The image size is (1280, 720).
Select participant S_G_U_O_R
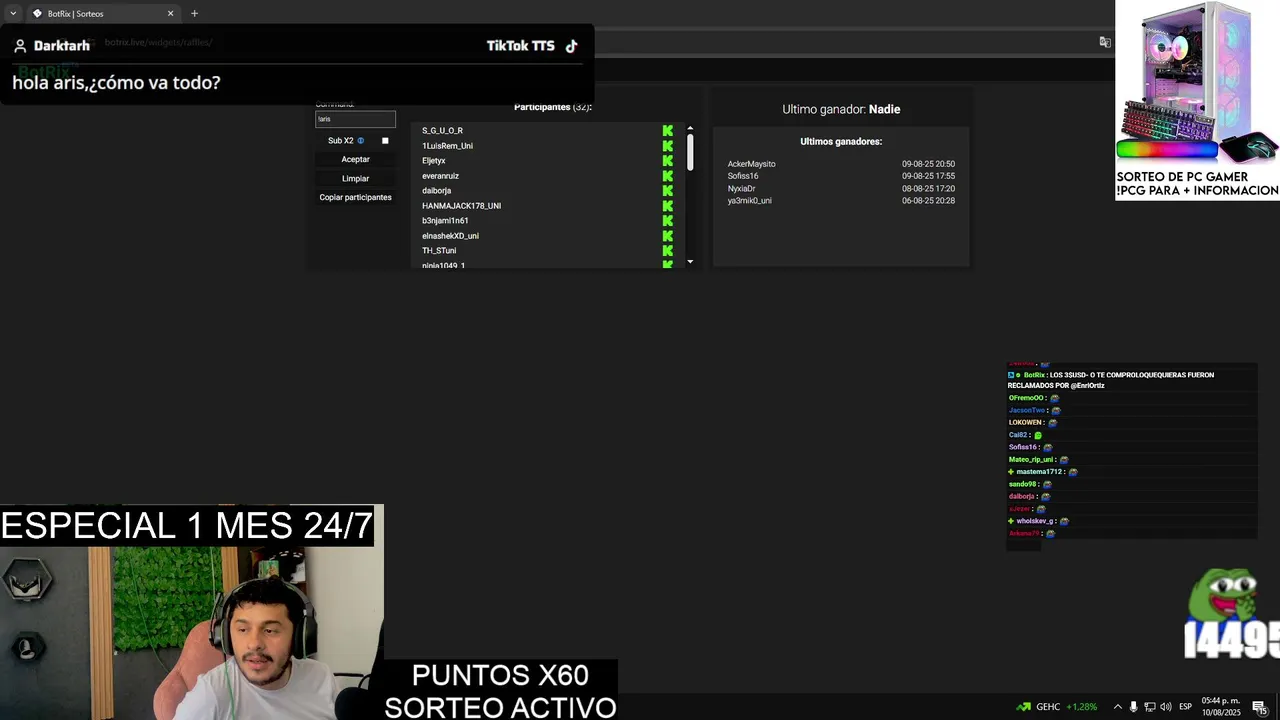(442, 131)
